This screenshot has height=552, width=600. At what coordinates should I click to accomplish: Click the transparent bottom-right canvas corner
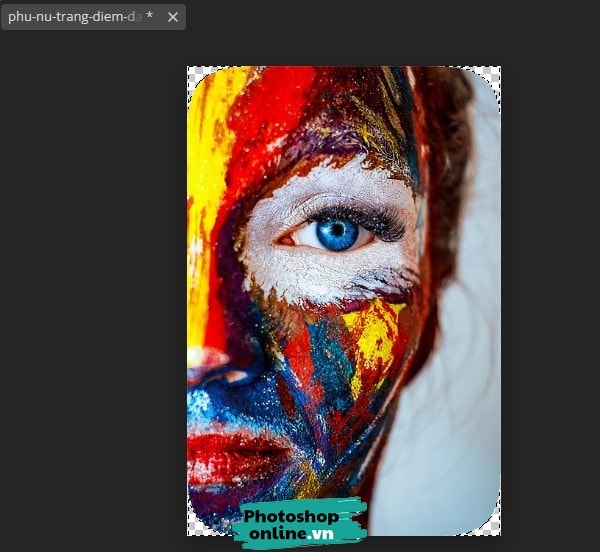click(x=495, y=530)
